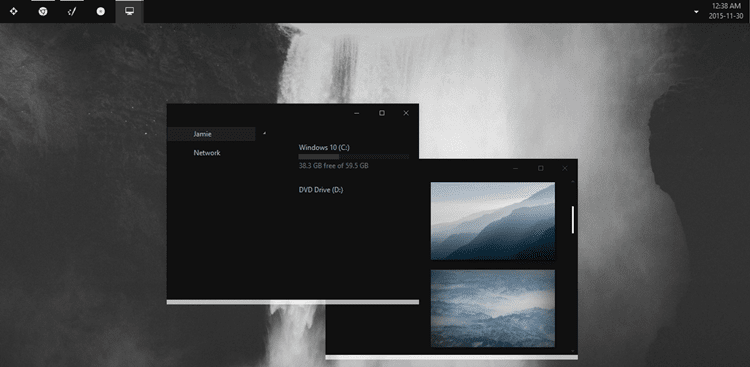
Task: Open the aerial snowy landscape thumbnail
Action: (x=493, y=308)
